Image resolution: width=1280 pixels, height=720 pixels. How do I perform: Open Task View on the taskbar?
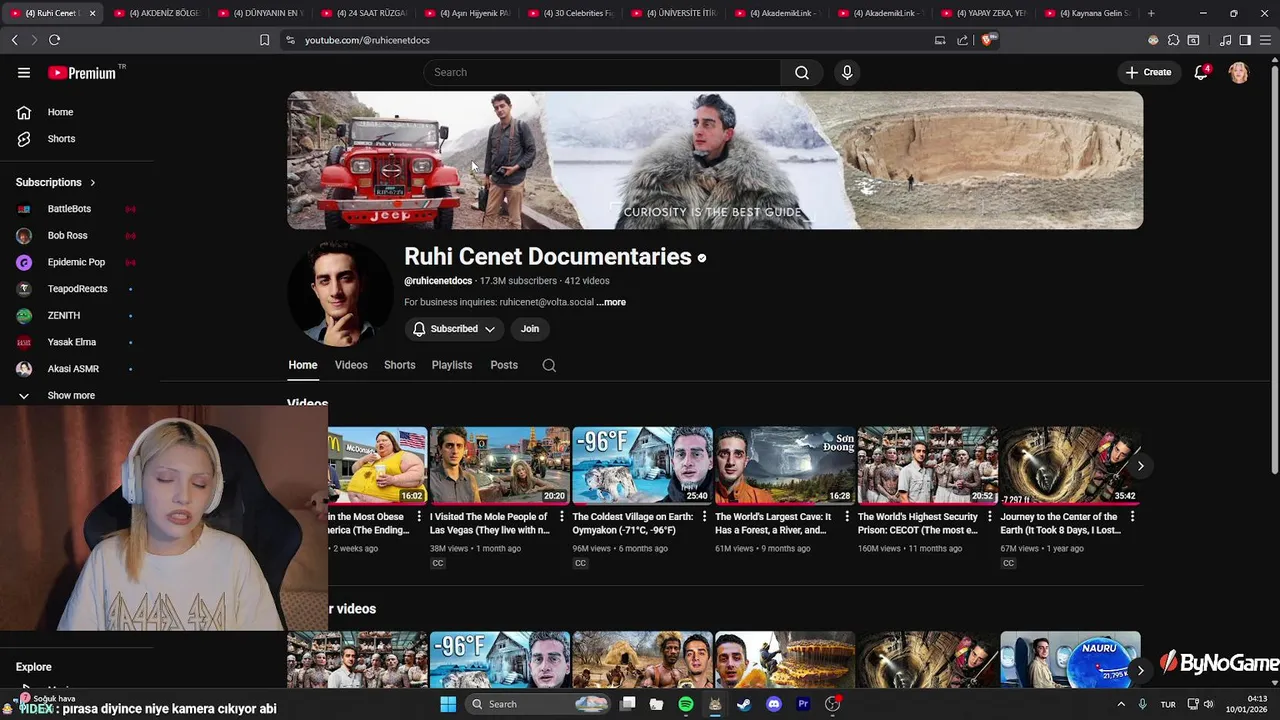click(x=627, y=704)
